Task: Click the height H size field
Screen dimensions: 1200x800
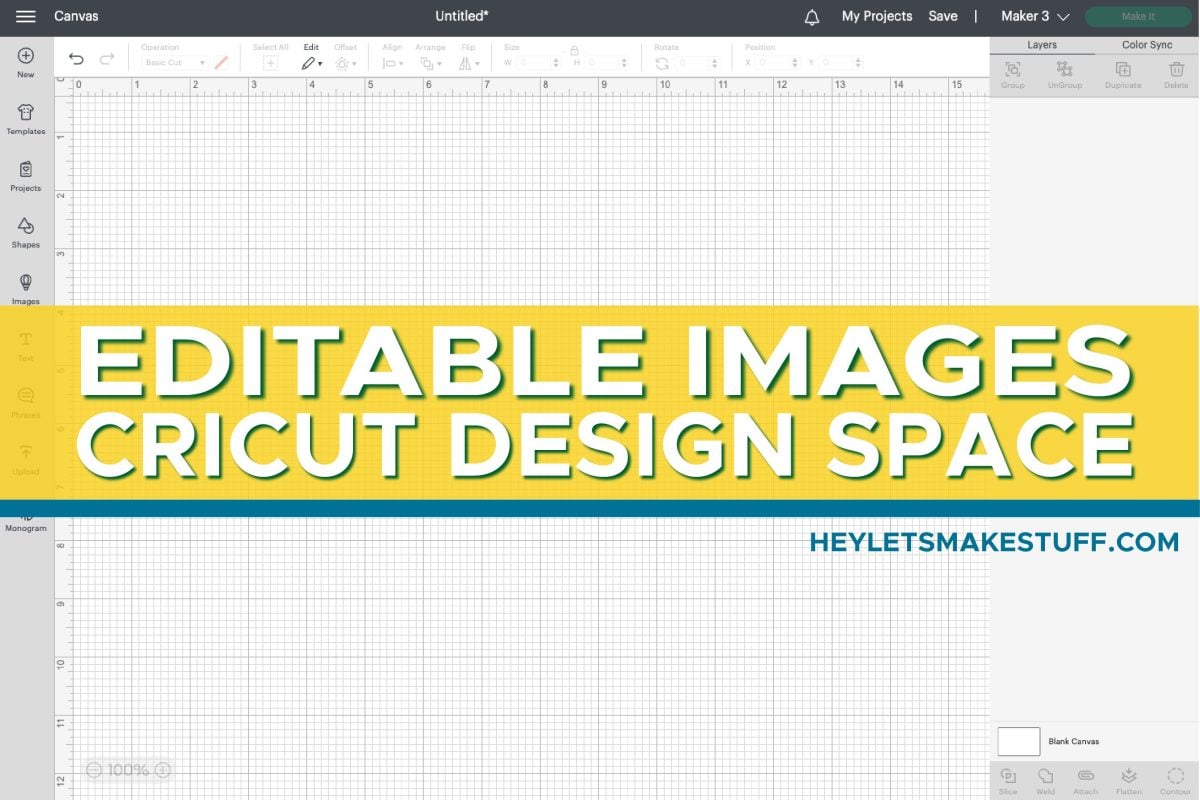Action: pos(603,63)
